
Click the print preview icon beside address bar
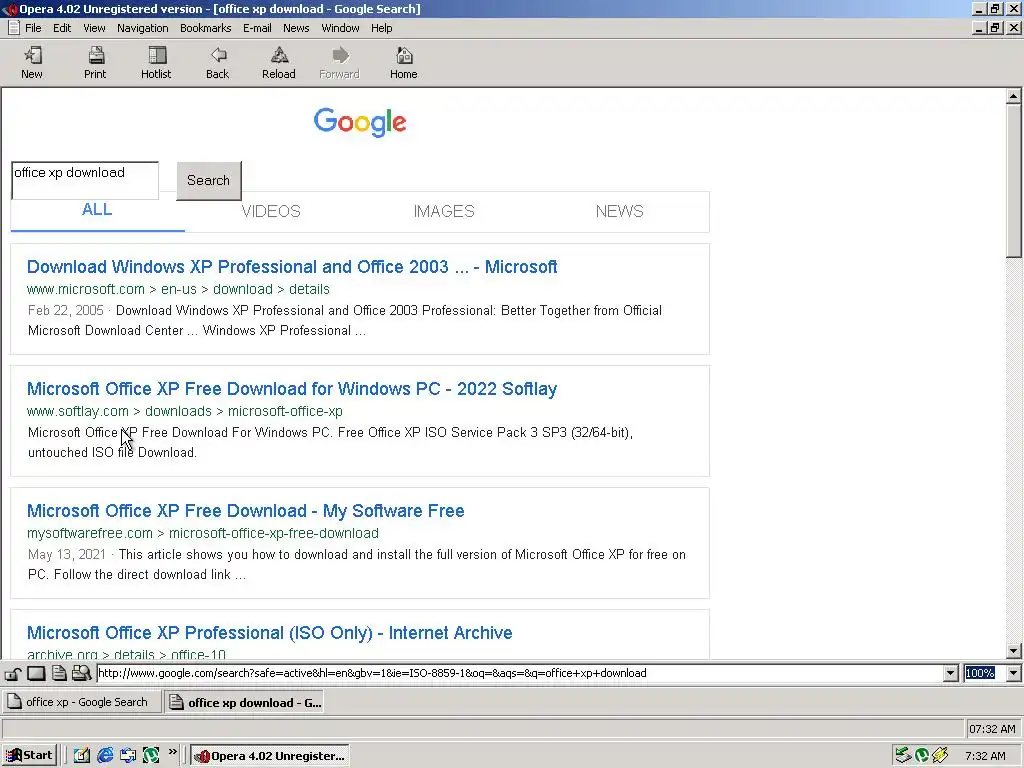tap(81, 673)
